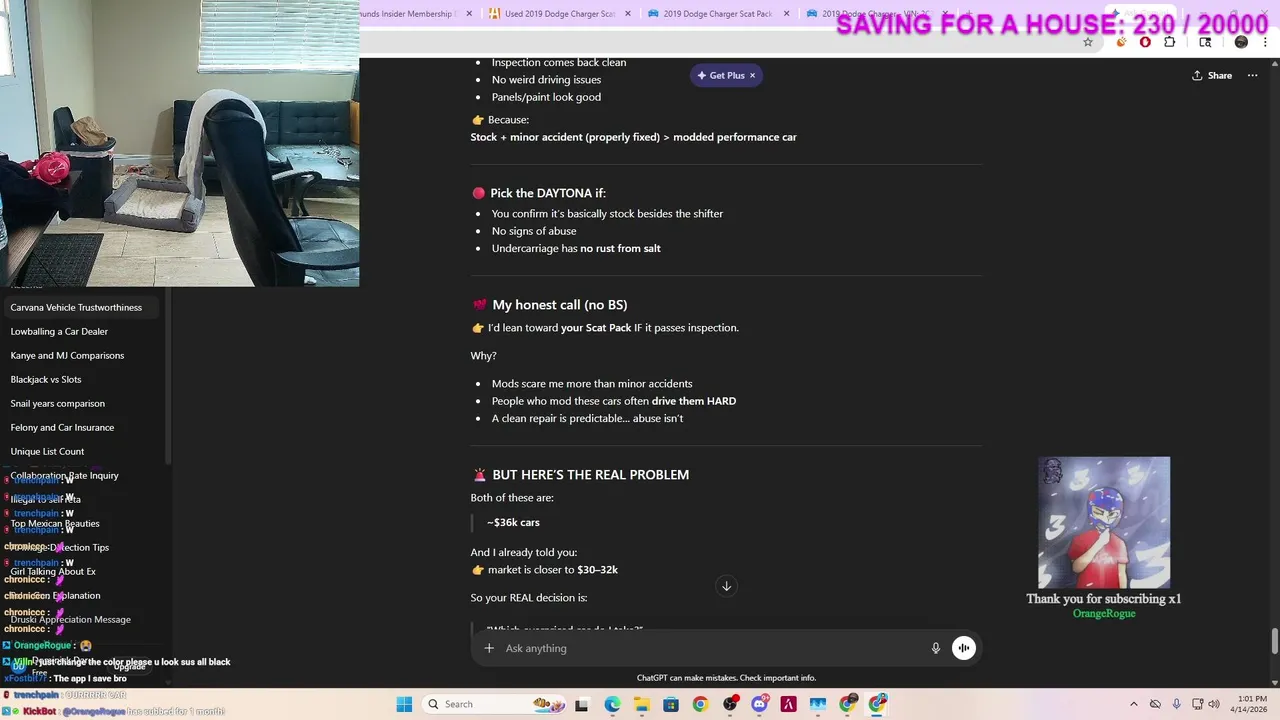This screenshot has height=720, width=1280.
Task: Open Task View from the taskbar
Action: [582, 704]
